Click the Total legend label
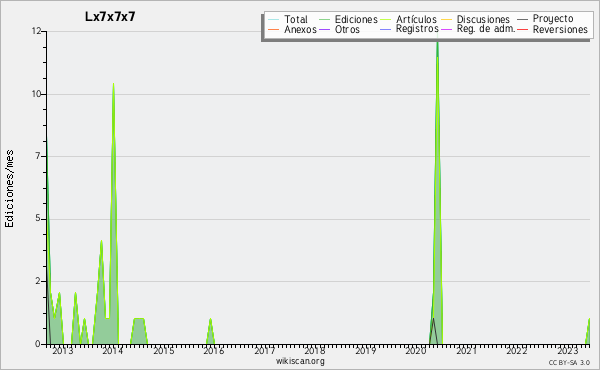 coord(296,19)
